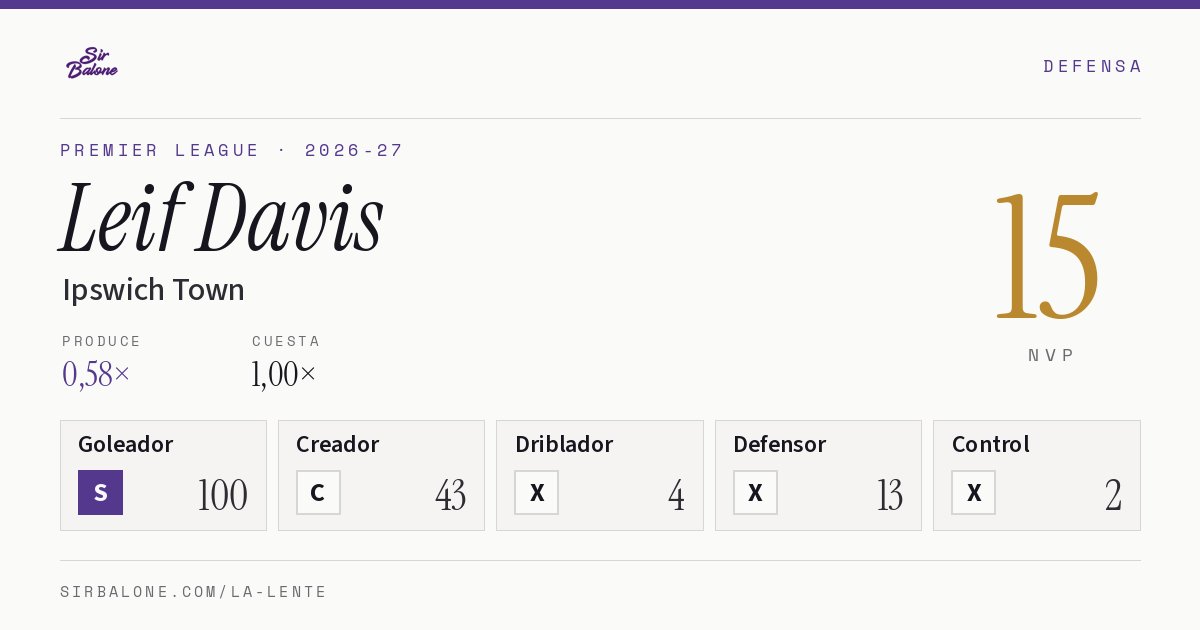
Task: Click the X badge under Driblador
Action: pos(536,492)
